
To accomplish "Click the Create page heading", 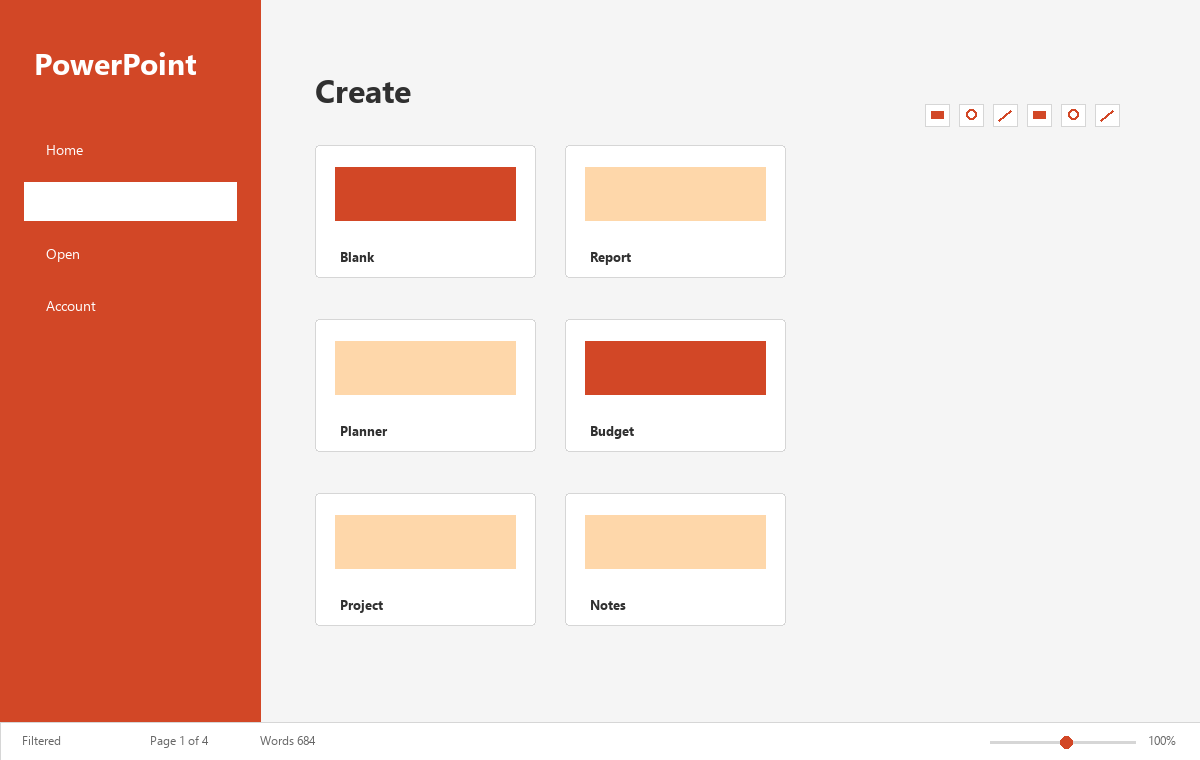I will tap(363, 92).
